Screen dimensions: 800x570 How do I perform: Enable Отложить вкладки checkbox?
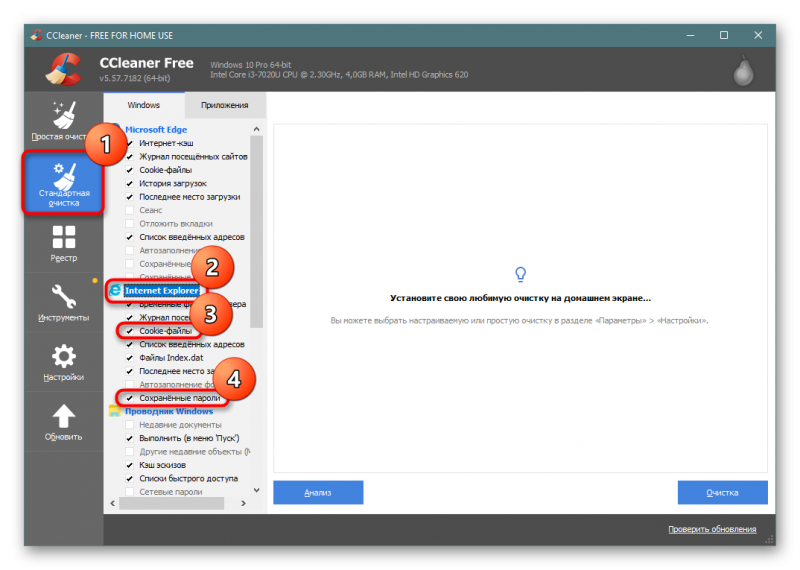(x=130, y=224)
